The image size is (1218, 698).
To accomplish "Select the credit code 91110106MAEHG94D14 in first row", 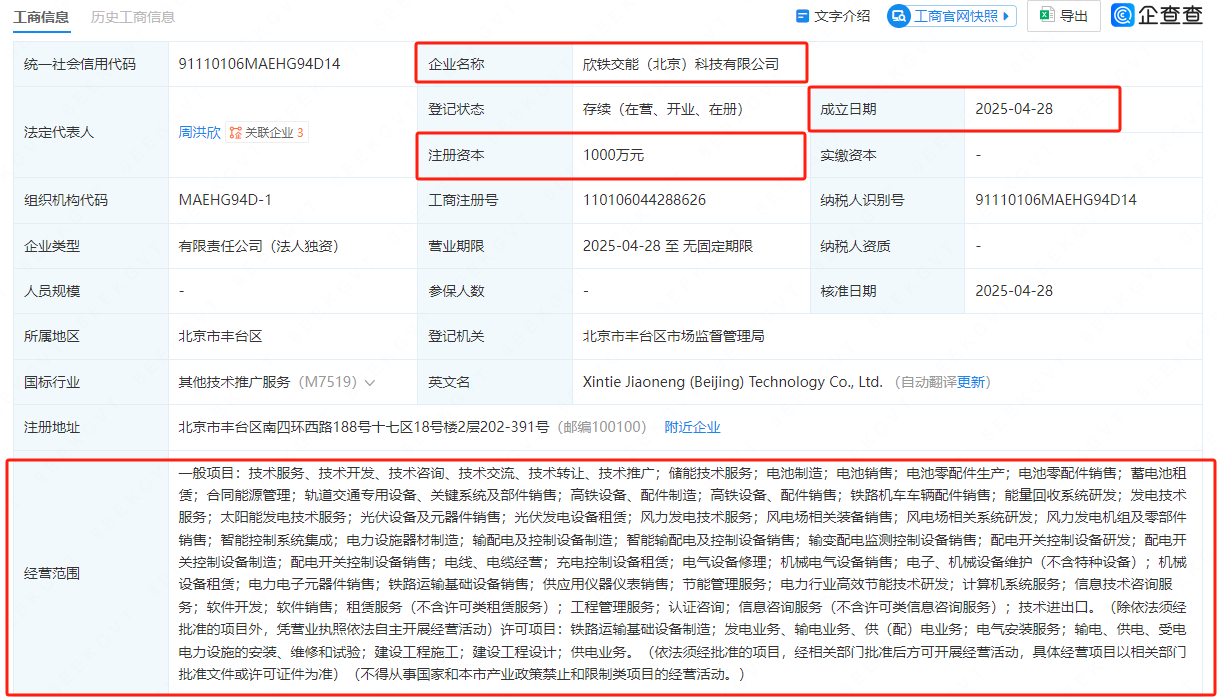I will pyautogui.click(x=259, y=64).
